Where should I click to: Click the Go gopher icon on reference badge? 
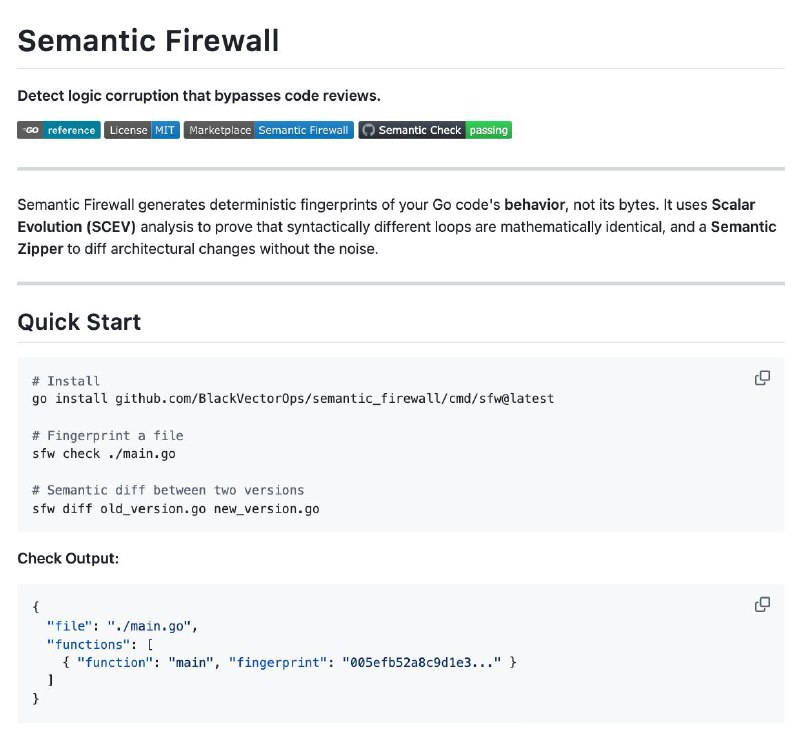pos(29,130)
